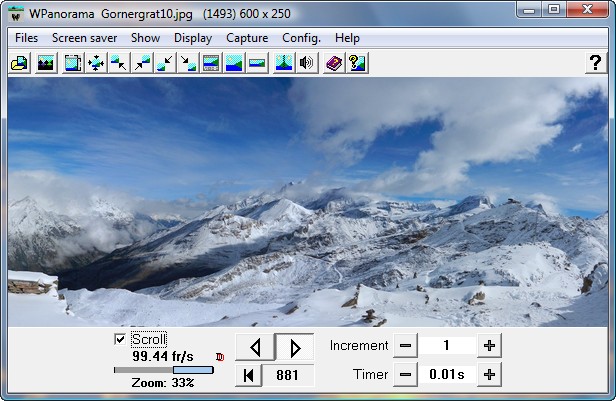Open the Config. menu
Screen dimensions: 616x401
click(x=301, y=38)
